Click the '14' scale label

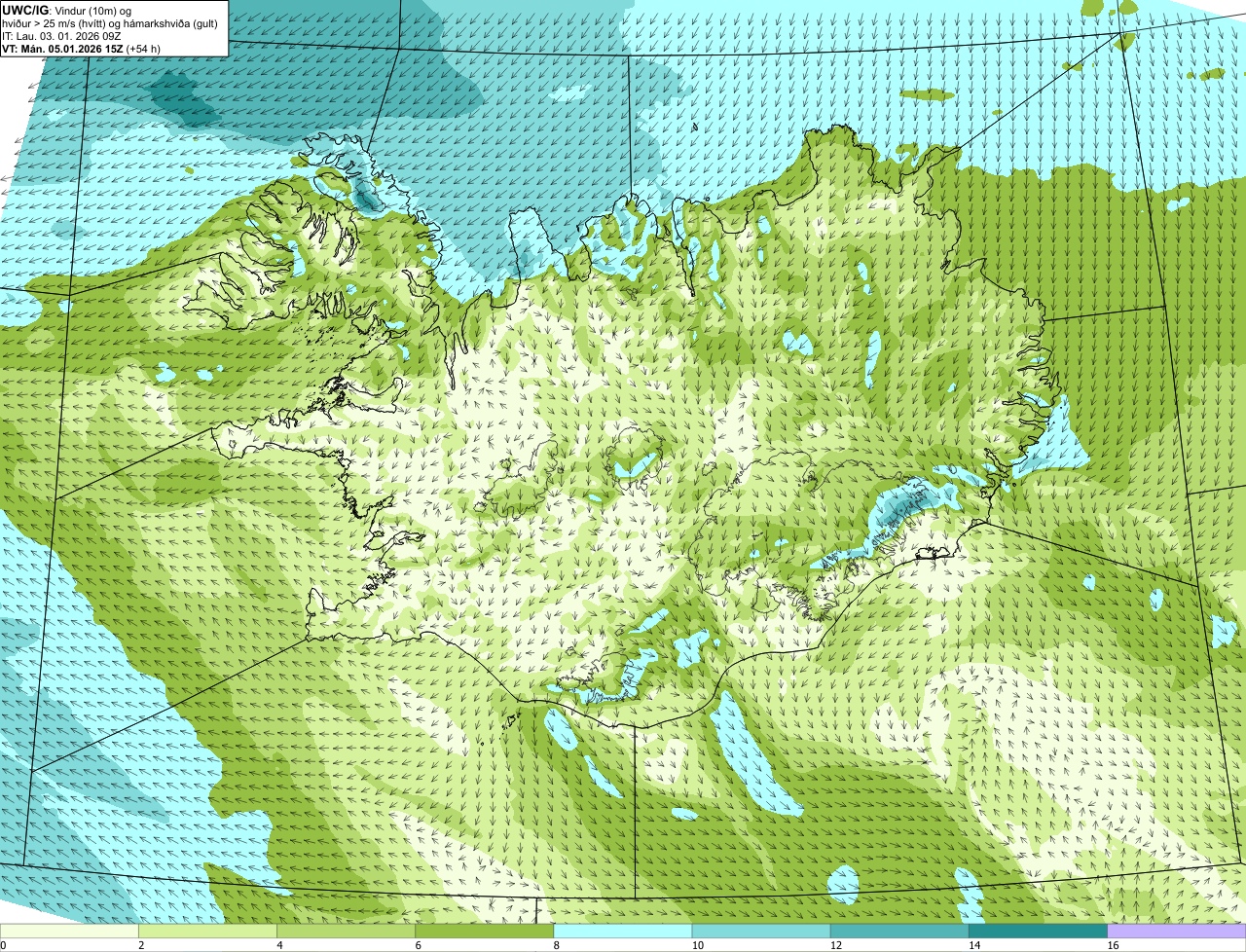coord(974,945)
